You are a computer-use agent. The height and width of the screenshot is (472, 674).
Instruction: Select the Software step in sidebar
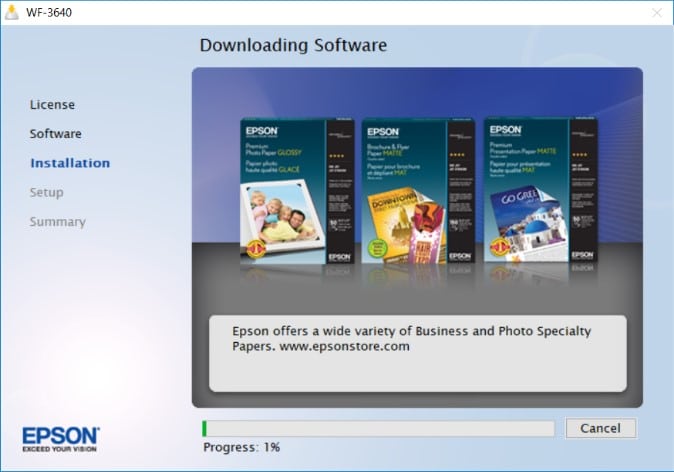55,134
